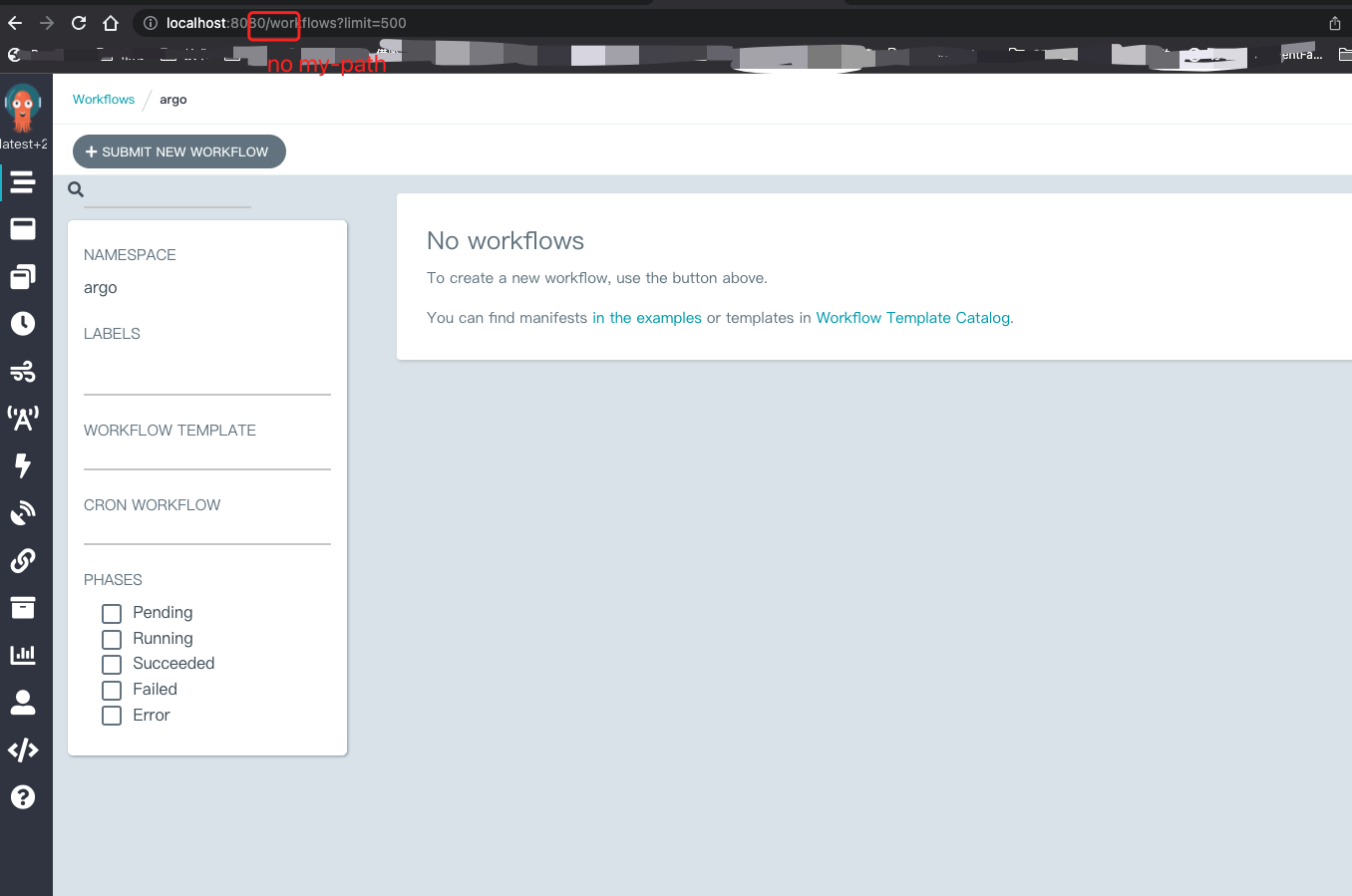Viewport: 1352px width, 896px height.
Task: Enable the Error phase filter
Action: coord(111,715)
